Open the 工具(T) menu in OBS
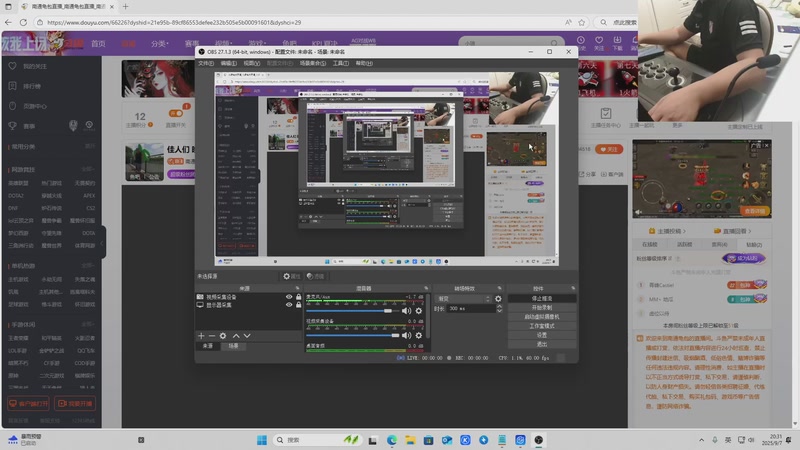Viewport: 800px width, 450px height. pyautogui.click(x=341, y=63)
